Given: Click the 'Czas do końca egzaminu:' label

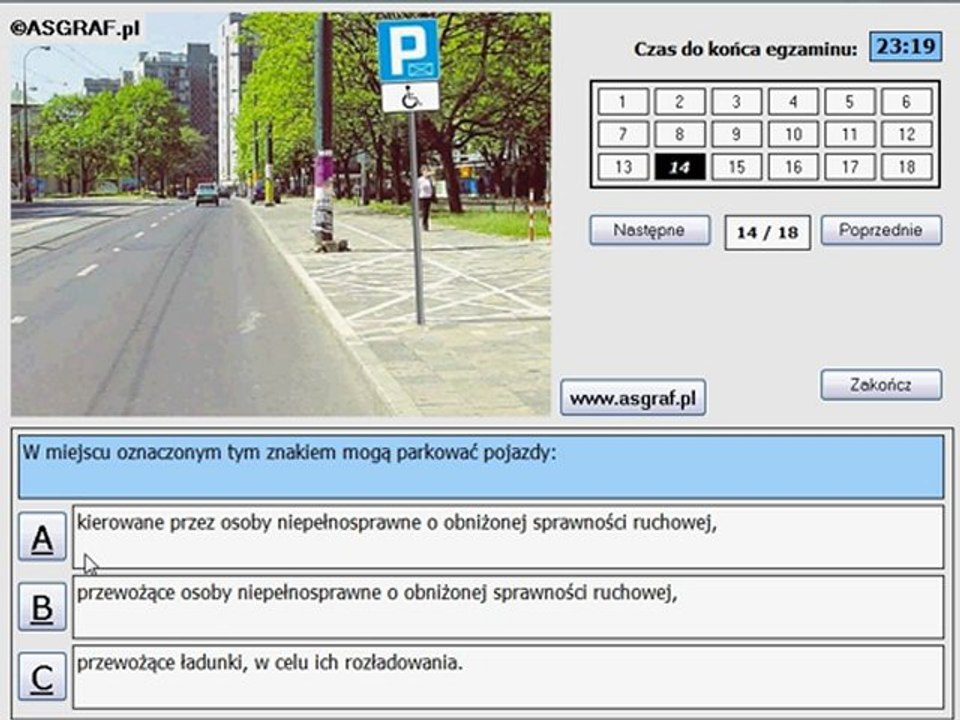Looking at the screenshot, I should click(746, 49).
